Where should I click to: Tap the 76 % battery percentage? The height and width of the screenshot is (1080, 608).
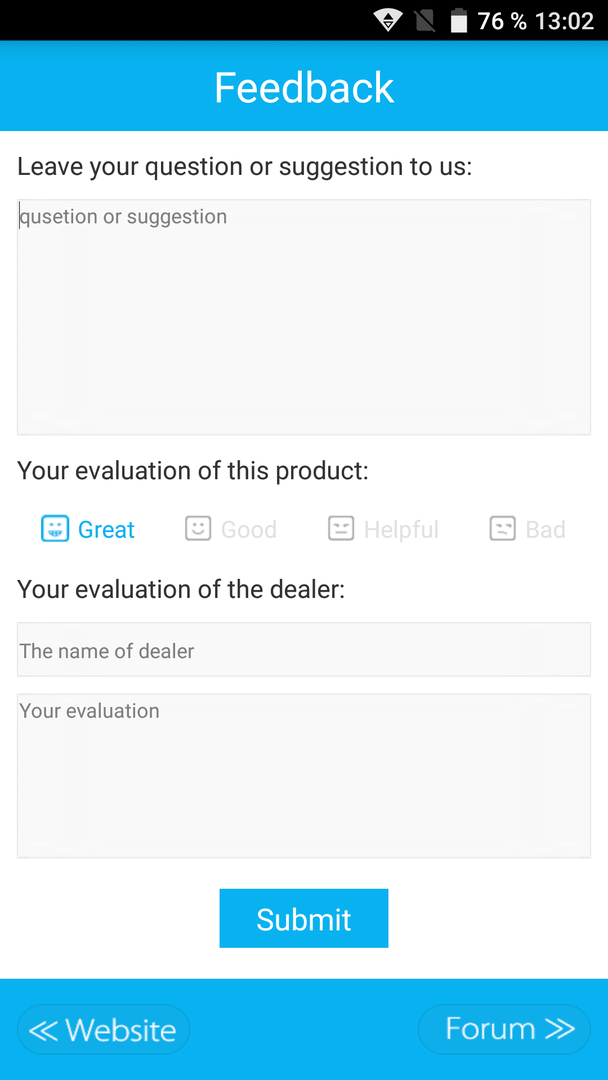point(502,21)
